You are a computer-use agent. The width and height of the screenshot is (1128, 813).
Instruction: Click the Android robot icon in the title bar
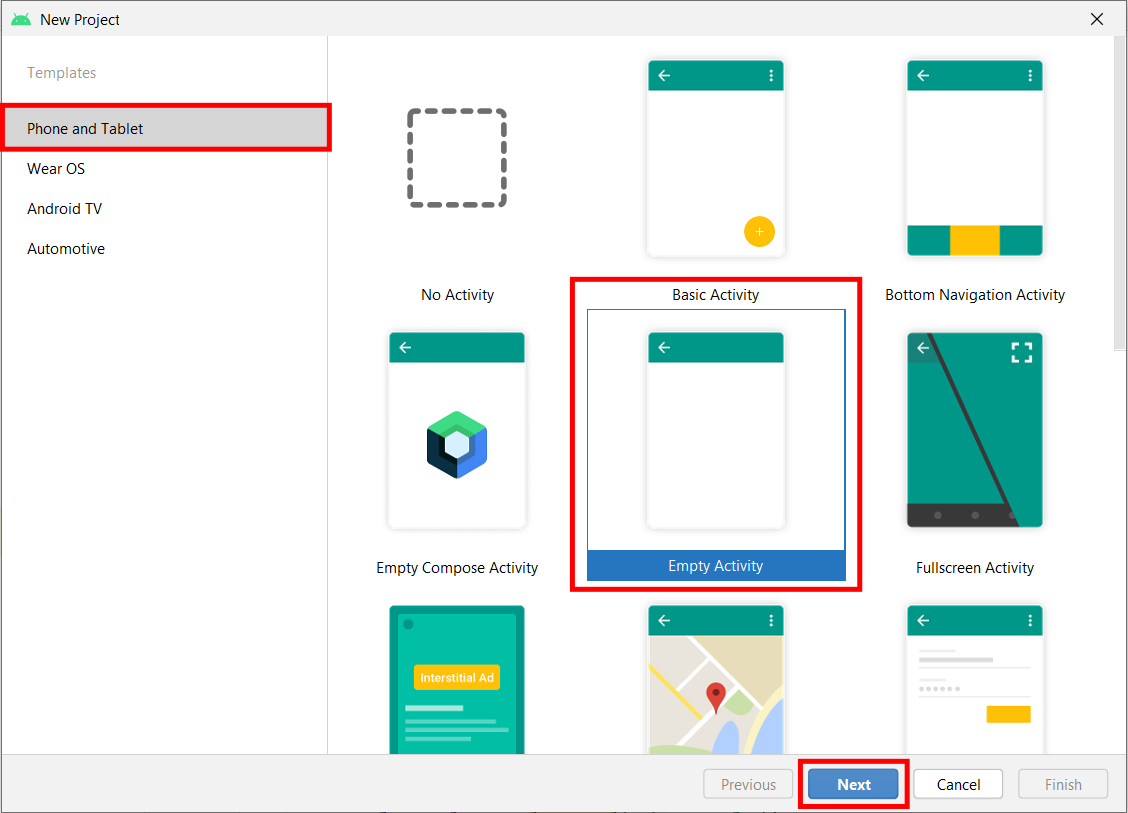[x=21, y=18]
